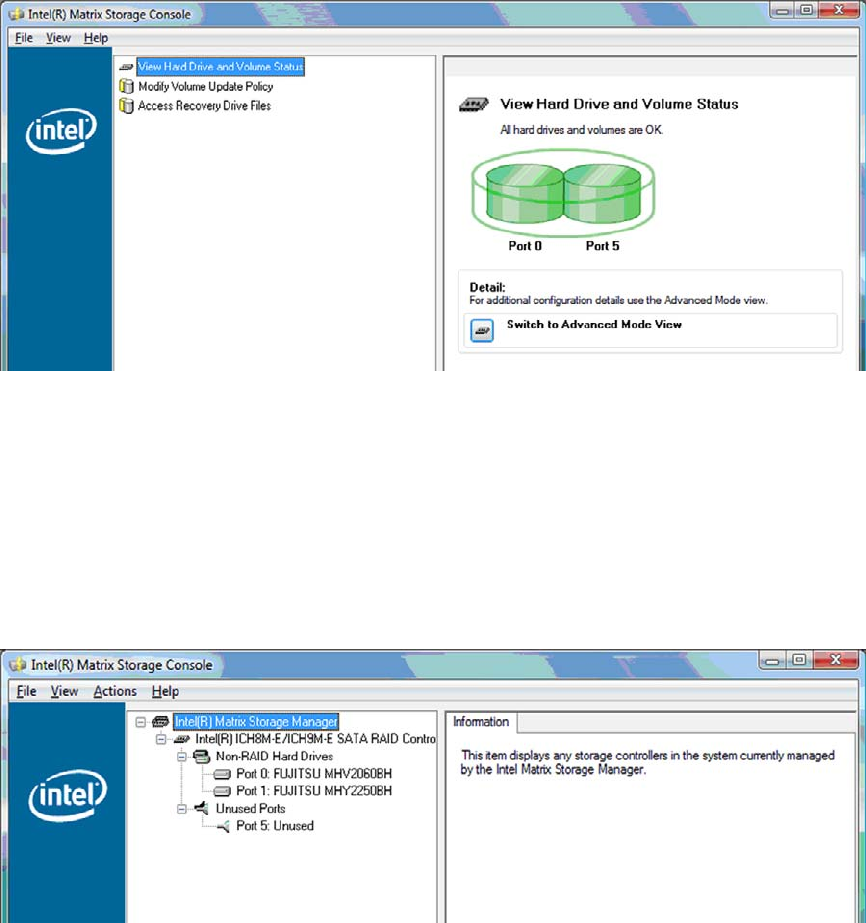Open the Actions menu
This screenshot has height=923, width=866.
[115, 691]
